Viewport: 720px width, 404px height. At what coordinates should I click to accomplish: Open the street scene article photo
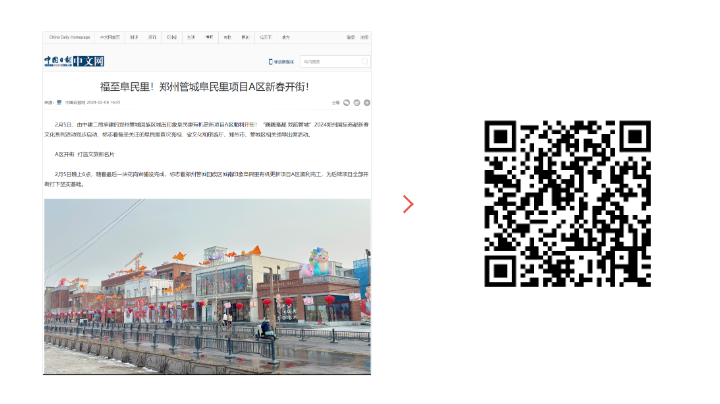[x=206, y=286]
